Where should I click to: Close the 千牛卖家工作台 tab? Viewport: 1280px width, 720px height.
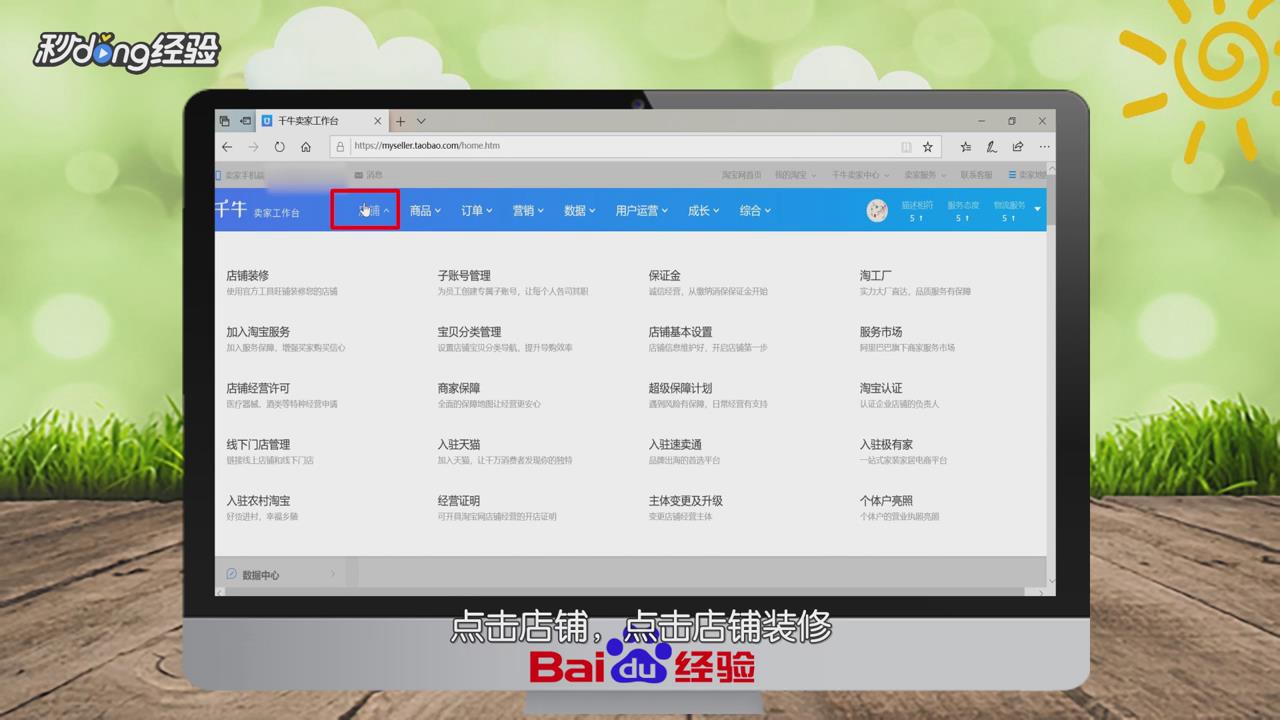click(378, 121)
